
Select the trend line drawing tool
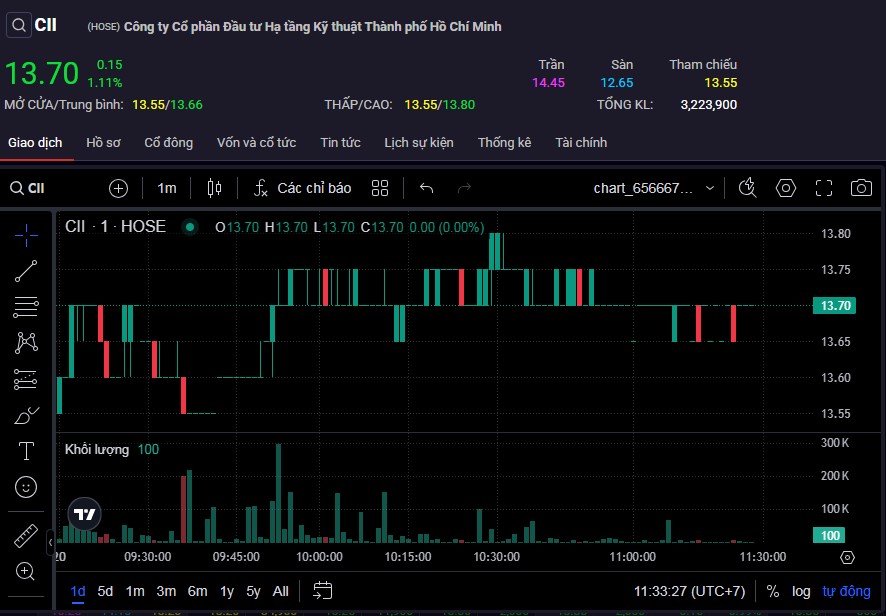coord(27,270)
